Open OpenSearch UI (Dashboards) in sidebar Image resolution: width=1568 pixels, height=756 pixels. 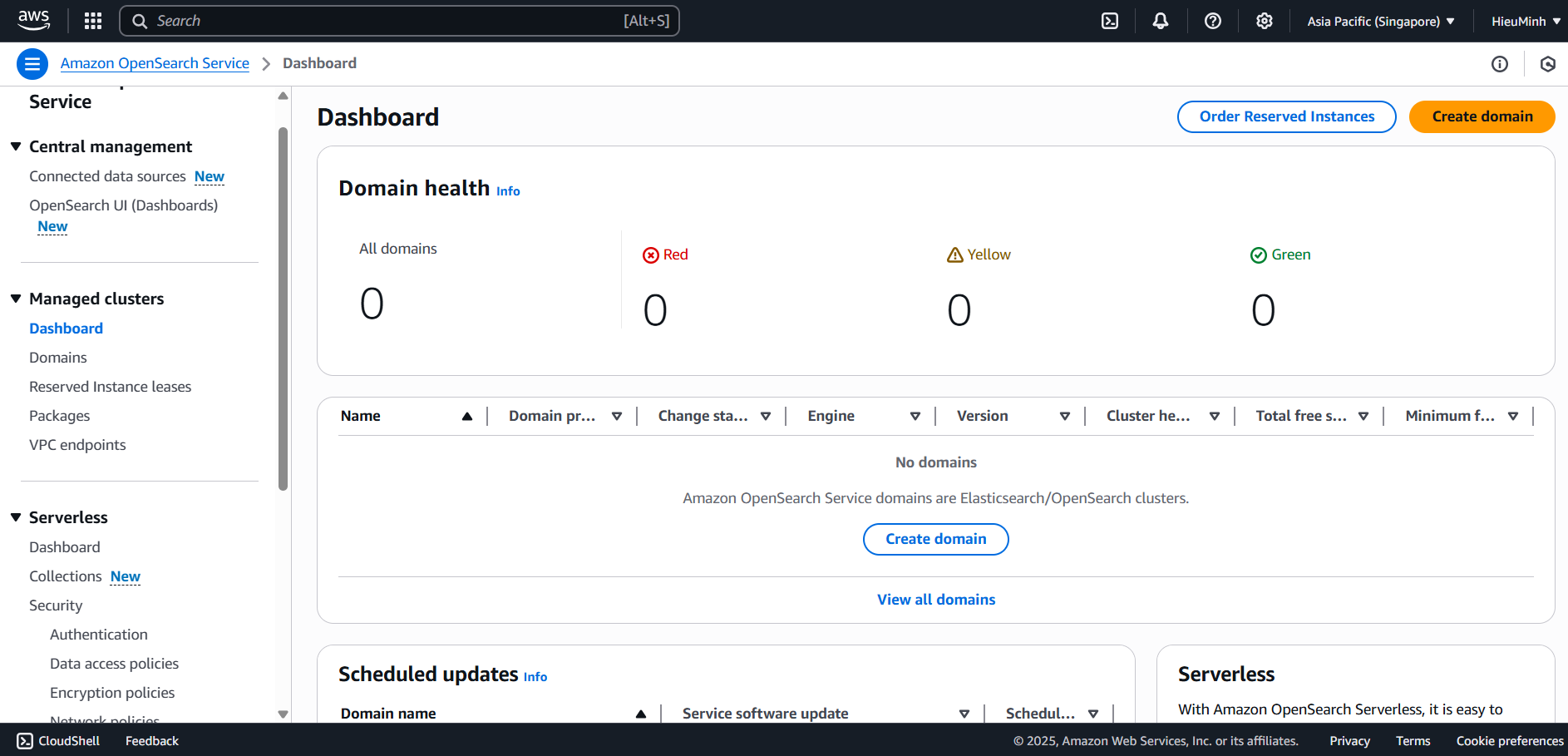[123, 205]
